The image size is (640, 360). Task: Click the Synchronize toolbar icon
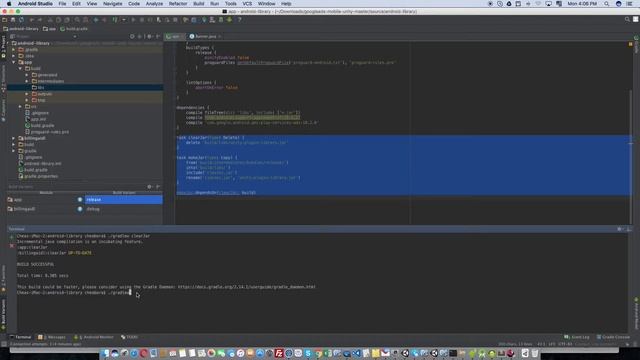[22, 20]
